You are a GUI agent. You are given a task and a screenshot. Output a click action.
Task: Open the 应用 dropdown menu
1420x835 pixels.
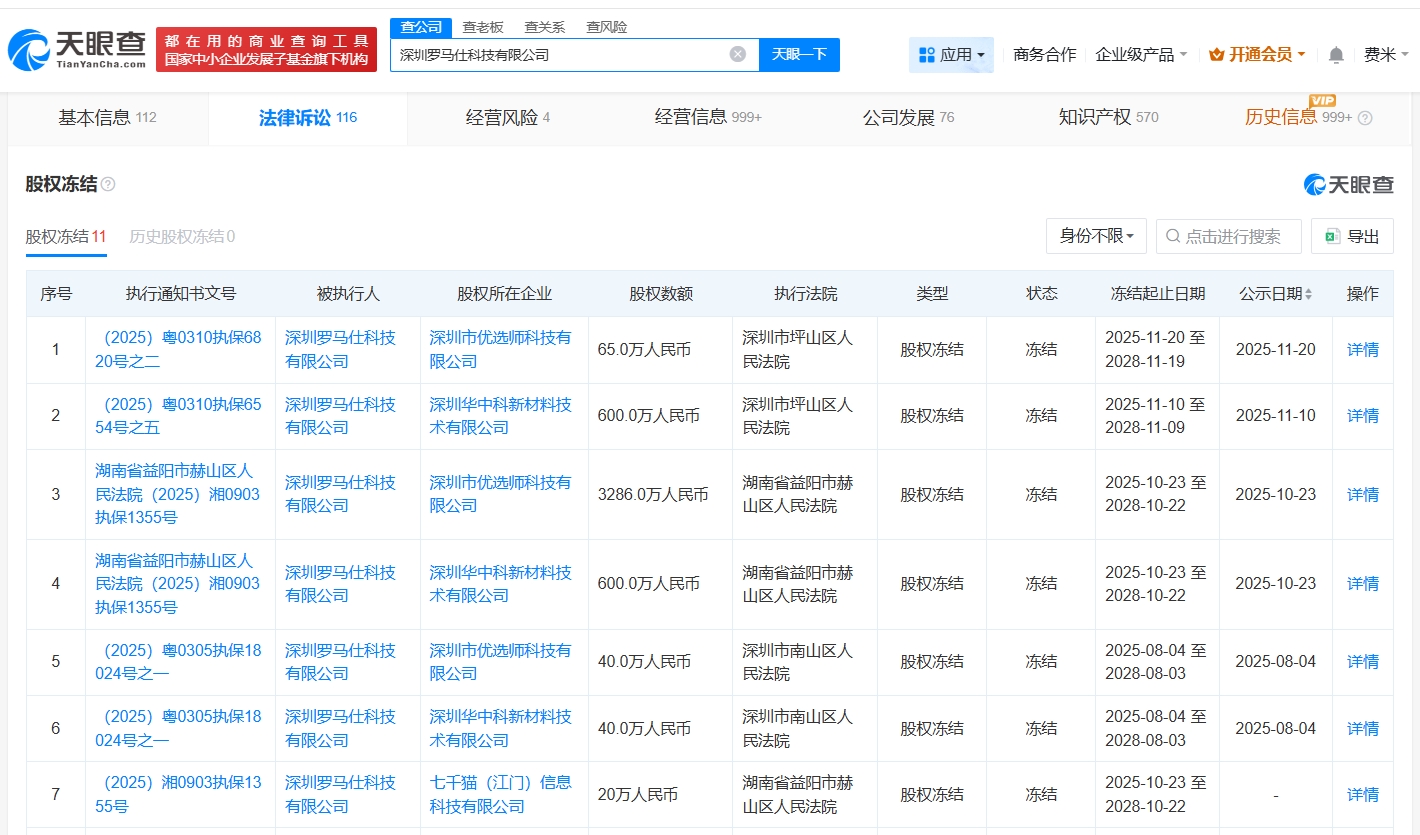pyautogui.click(x=951, y=55)
